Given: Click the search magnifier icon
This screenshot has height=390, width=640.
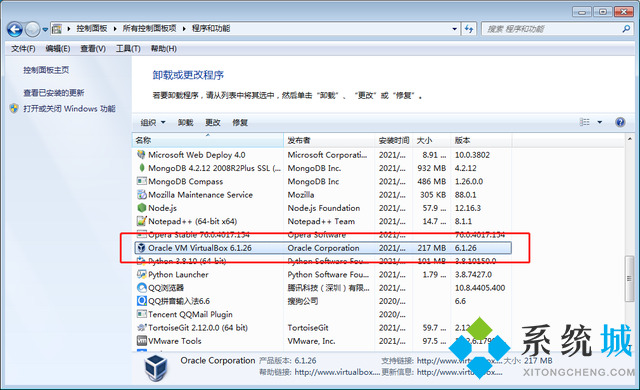Looking at the screenshot, I should (x=626, y=29).
